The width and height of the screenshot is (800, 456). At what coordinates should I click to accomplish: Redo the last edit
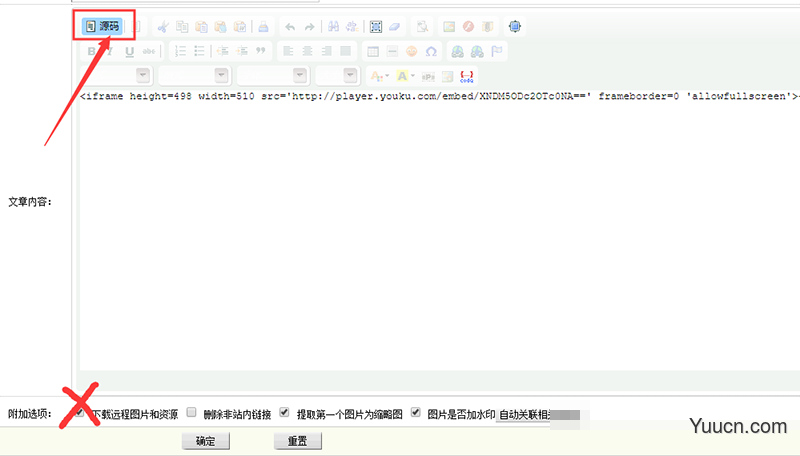click(309, 27)
